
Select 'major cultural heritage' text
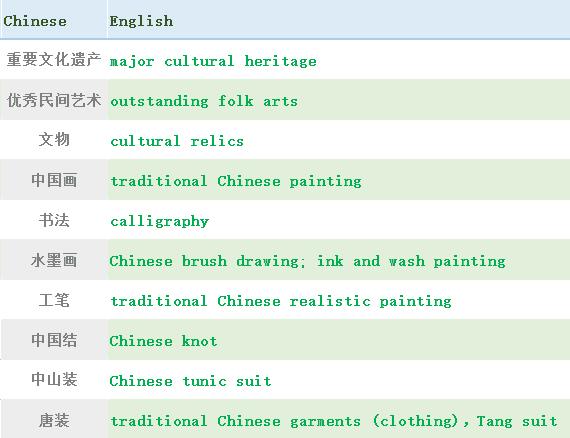coord(213,61)
